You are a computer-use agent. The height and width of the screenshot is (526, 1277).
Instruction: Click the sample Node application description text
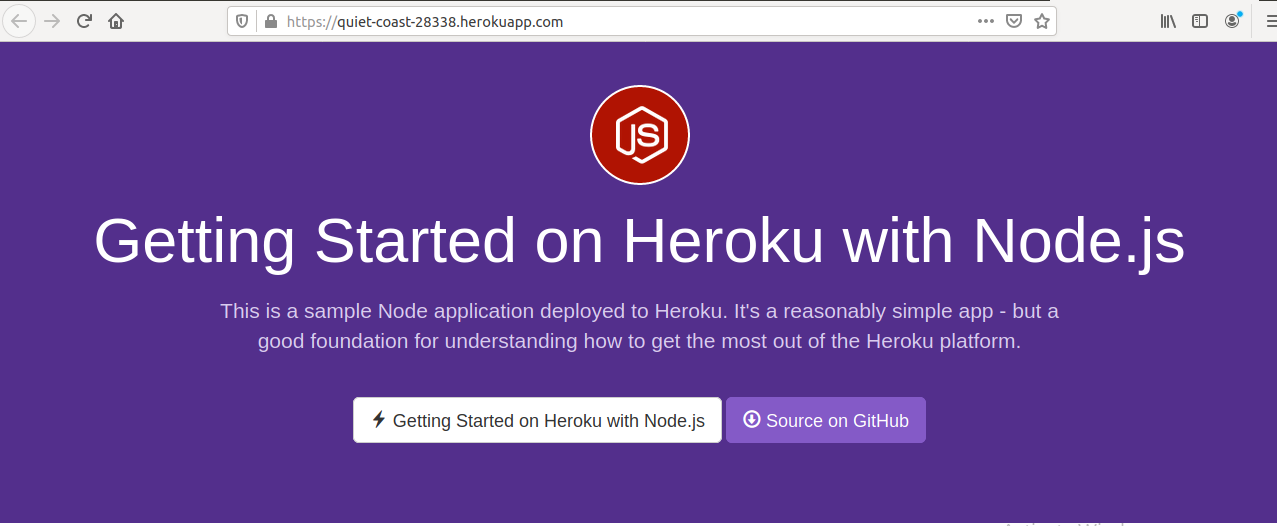pos(639,326)
